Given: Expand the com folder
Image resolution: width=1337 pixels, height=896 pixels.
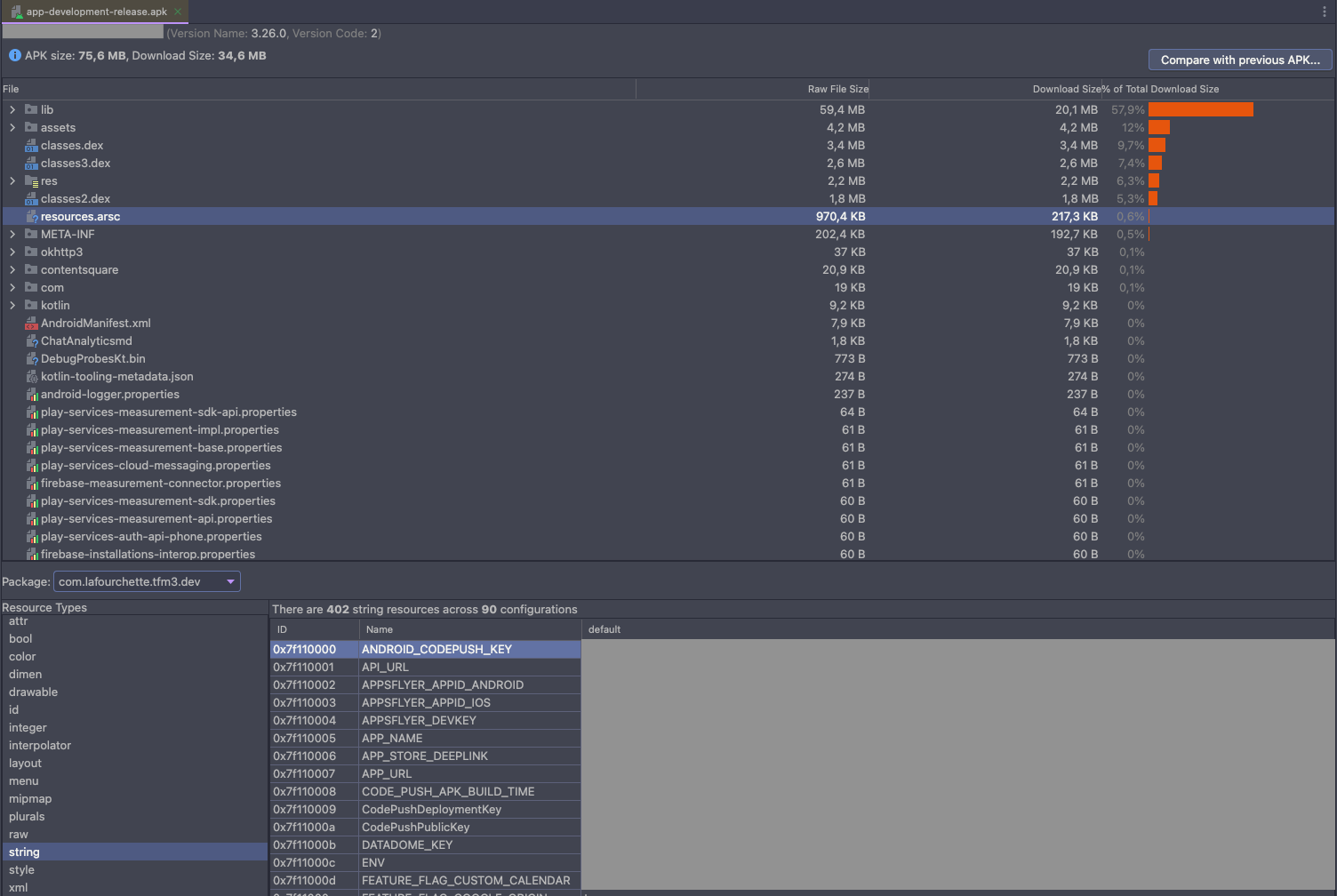Looking at the screenshot, I should coord(12,287).
